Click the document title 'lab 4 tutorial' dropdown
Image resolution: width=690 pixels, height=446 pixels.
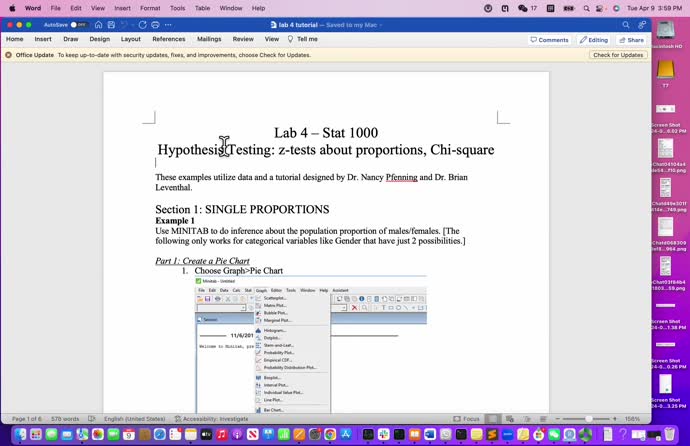(x=326, y=25)
